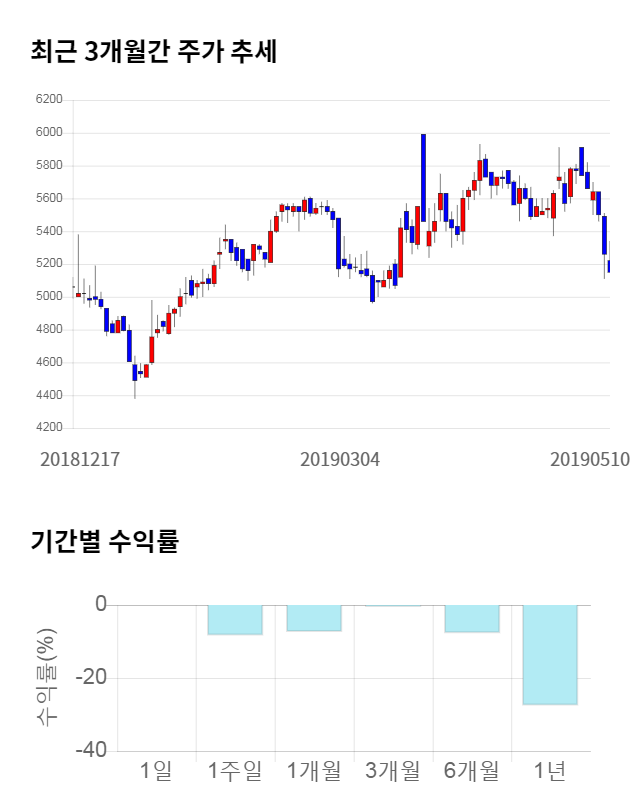Screen dimensions: 640x810
Task: Click the 20181217 date label
Action: (80, 460)
